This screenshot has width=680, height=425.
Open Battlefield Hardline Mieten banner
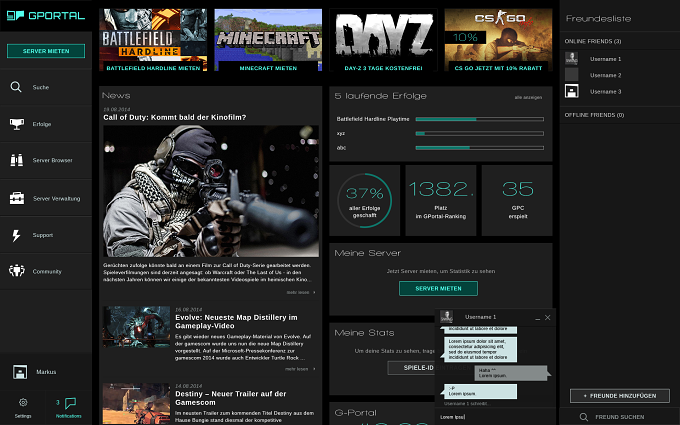click(x=153, y=40)
